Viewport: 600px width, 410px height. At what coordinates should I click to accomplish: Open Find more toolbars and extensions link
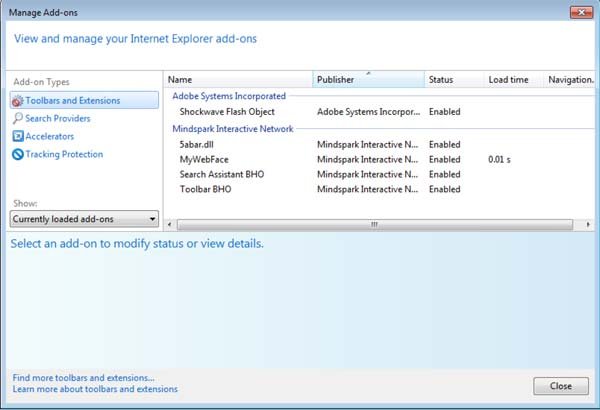[83, 378]
